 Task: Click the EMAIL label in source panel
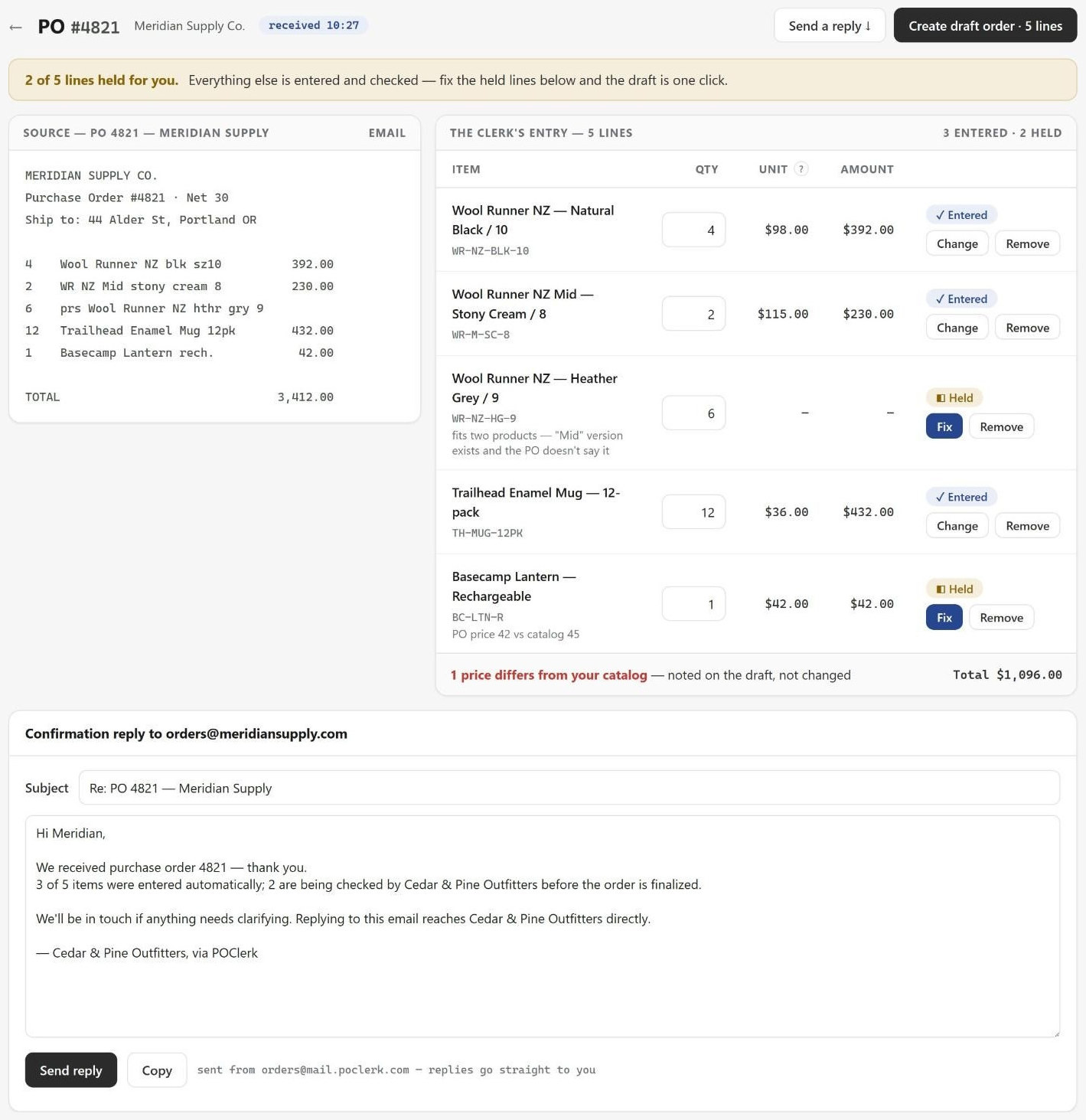pos(386,133)
